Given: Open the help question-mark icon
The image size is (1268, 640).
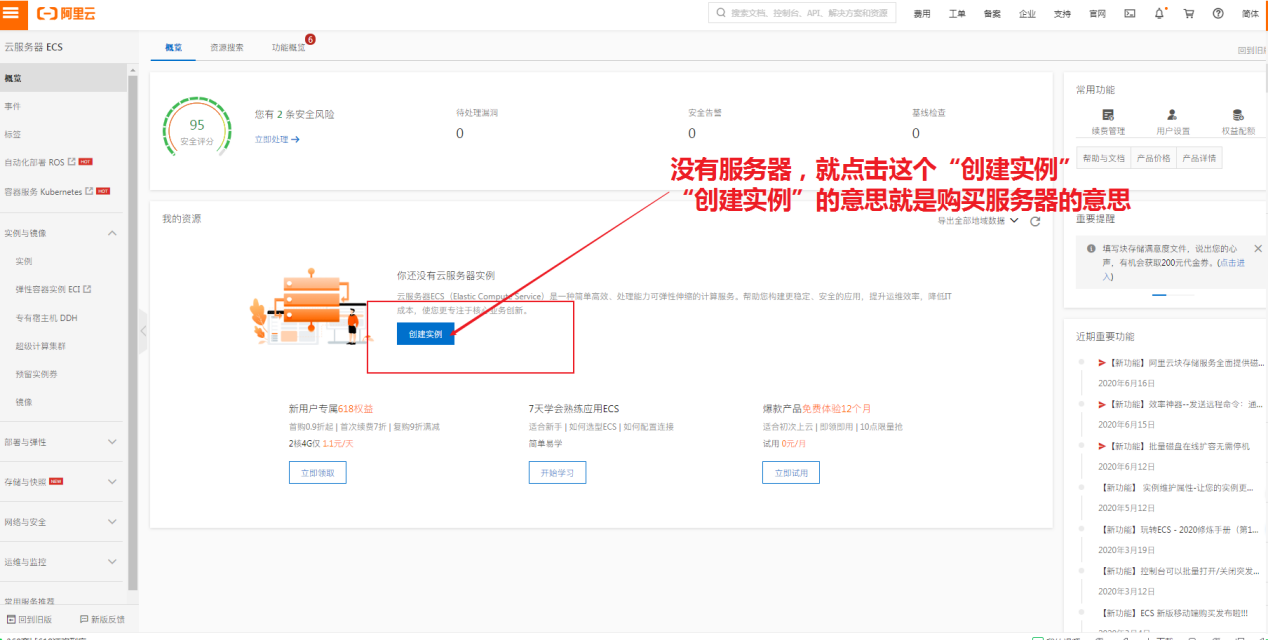Looking at the screenshot, I should 1218,14.
